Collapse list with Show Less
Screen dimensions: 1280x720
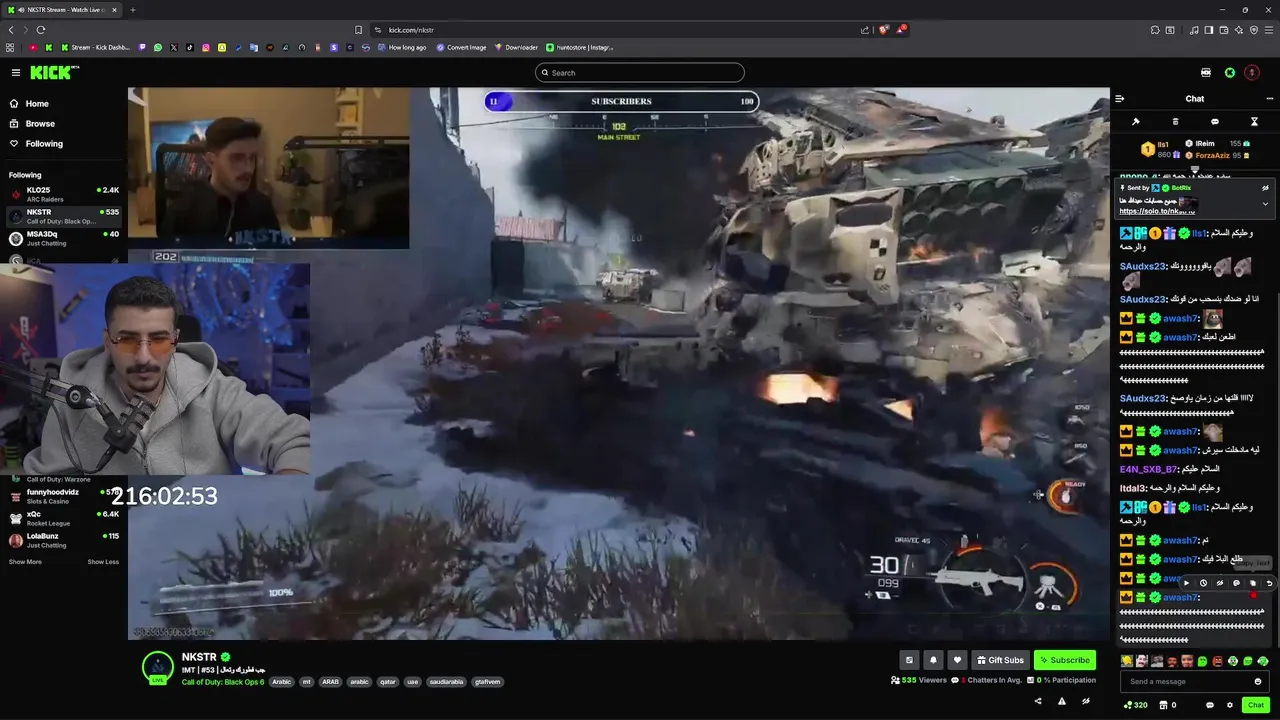[x=103, y=562]
